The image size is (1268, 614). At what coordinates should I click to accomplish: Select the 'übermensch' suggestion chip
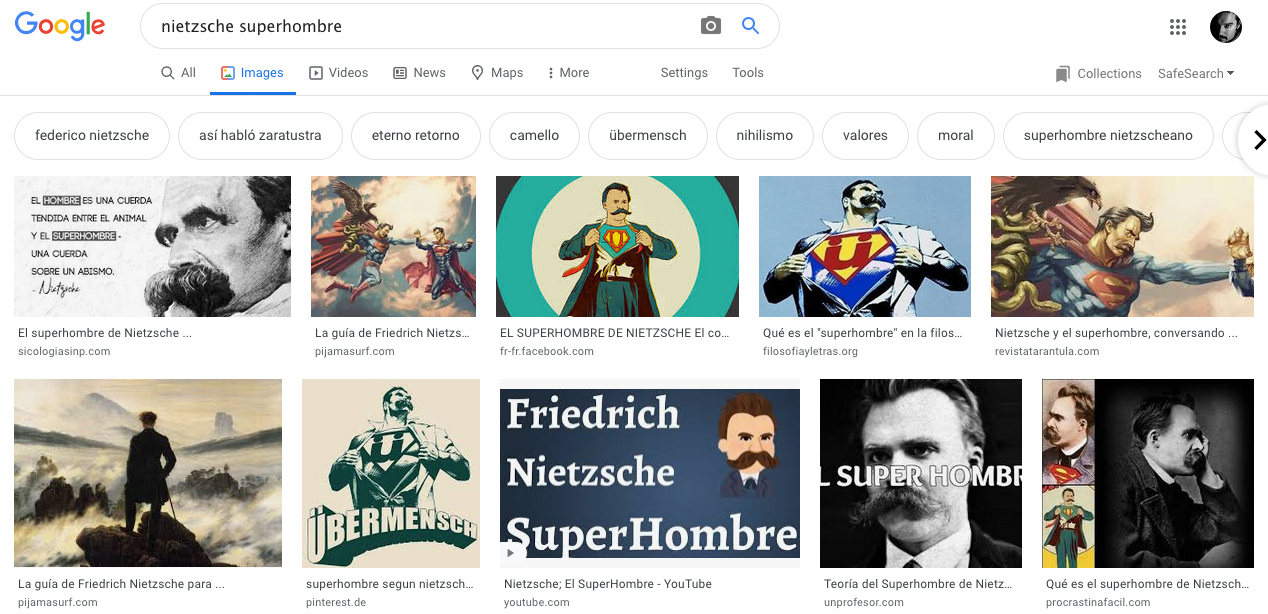(x=647, y=136)
